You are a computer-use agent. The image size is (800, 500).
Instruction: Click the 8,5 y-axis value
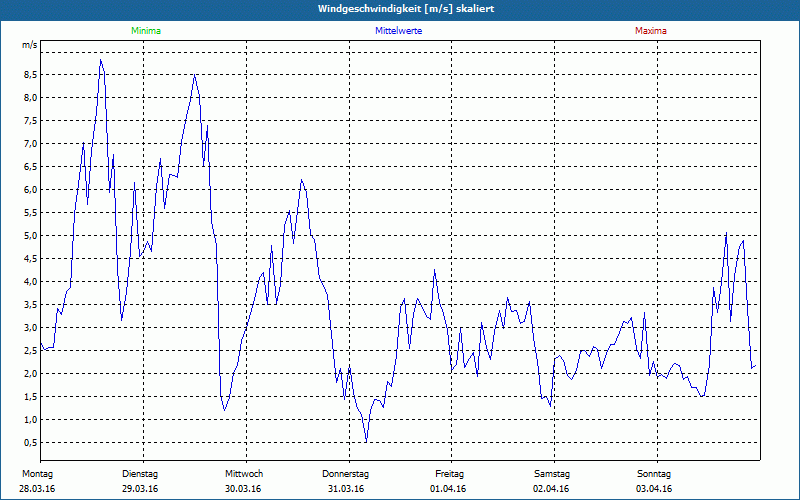(31, 75)
